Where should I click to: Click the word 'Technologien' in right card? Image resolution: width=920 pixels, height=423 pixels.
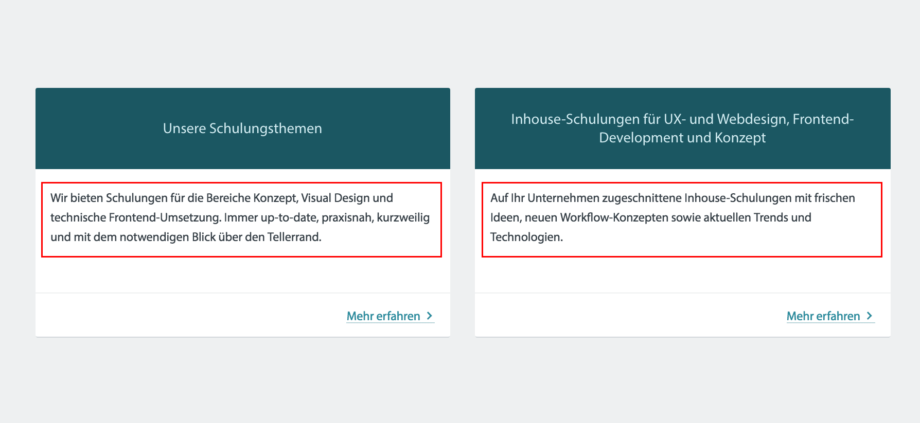pyautogui.click(x=526, y=238)
